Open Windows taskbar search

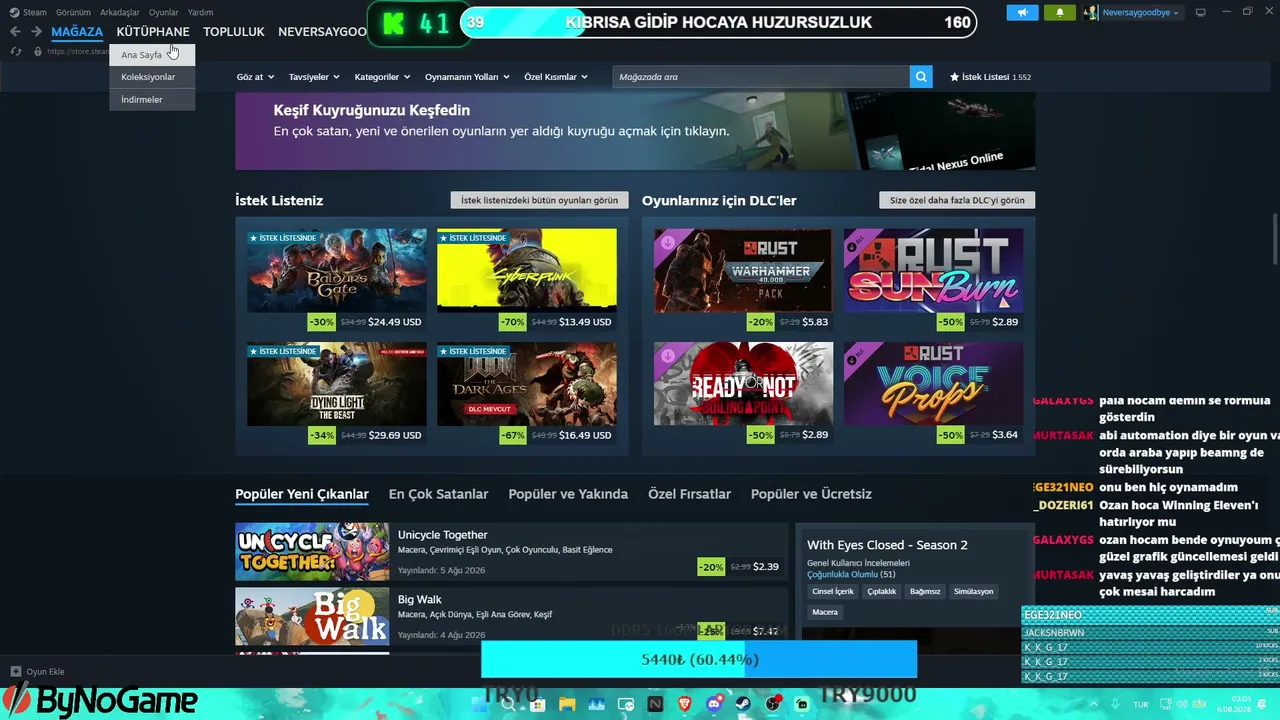tap(508, 704)
